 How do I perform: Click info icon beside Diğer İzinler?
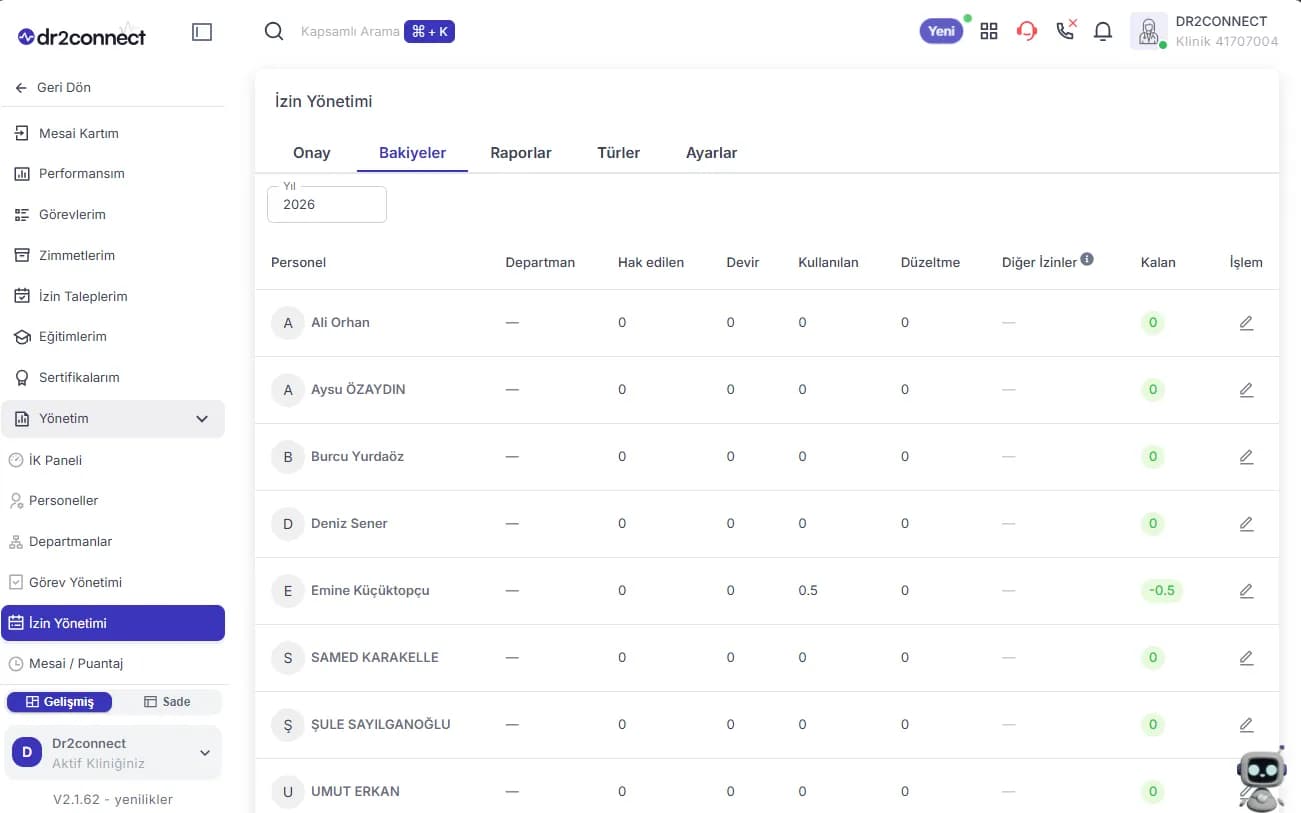(1087, 259)
